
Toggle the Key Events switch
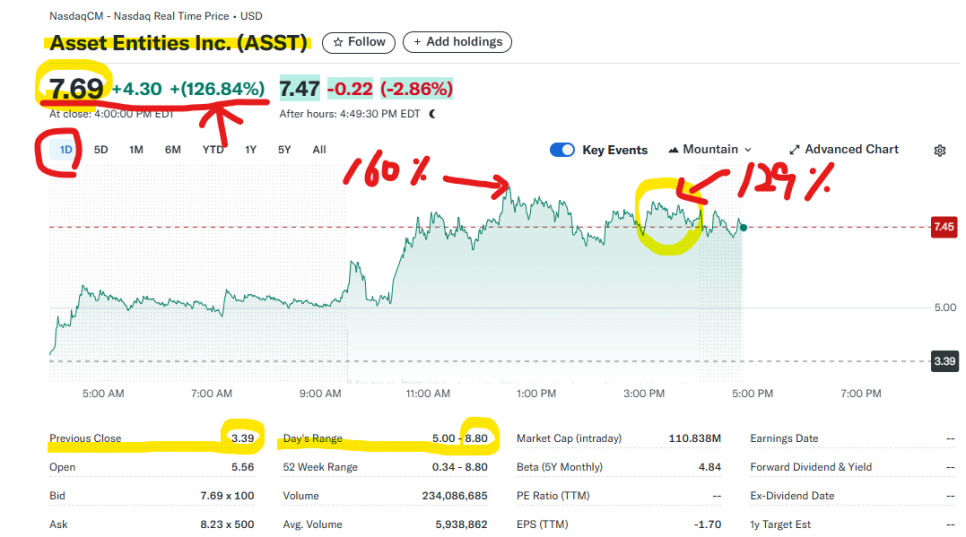tap(562, 150)
